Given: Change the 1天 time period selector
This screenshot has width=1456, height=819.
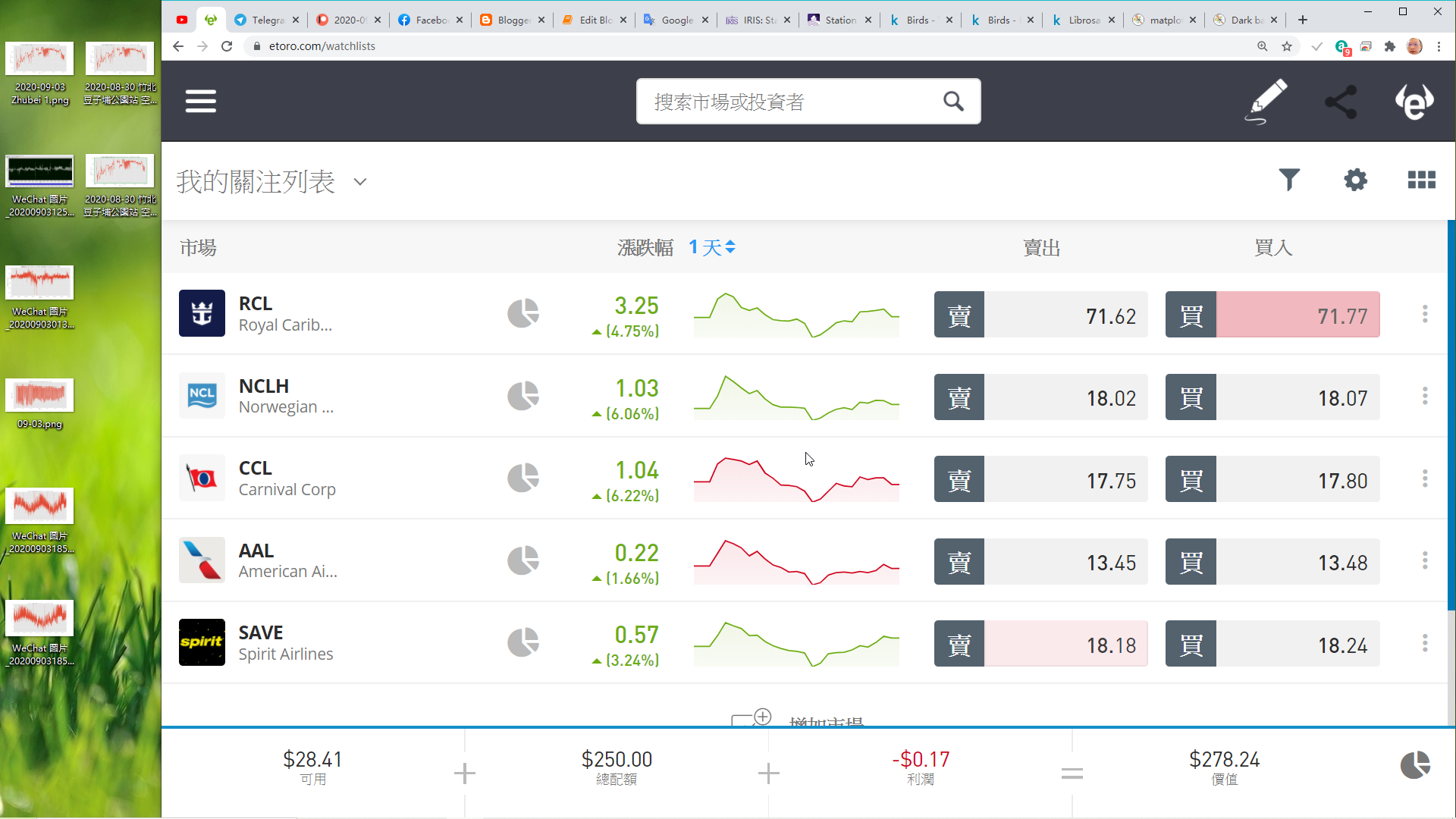Looking at the screenshot, I should coord(712,247).
